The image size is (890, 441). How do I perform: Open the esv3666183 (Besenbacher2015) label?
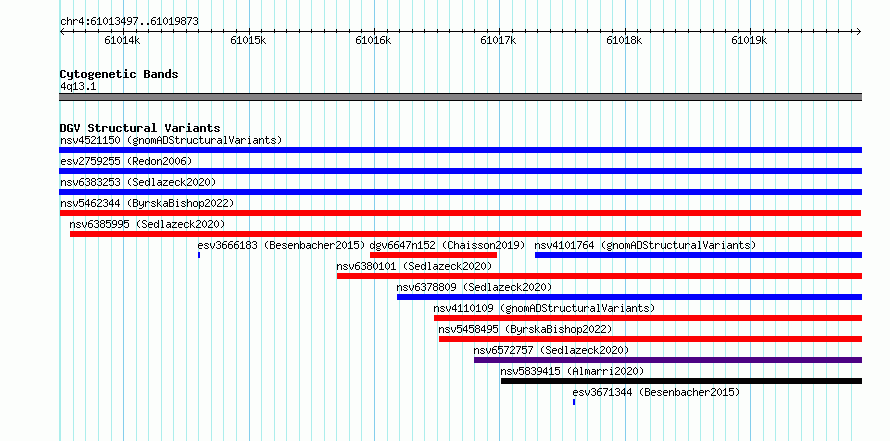point(281,245)
